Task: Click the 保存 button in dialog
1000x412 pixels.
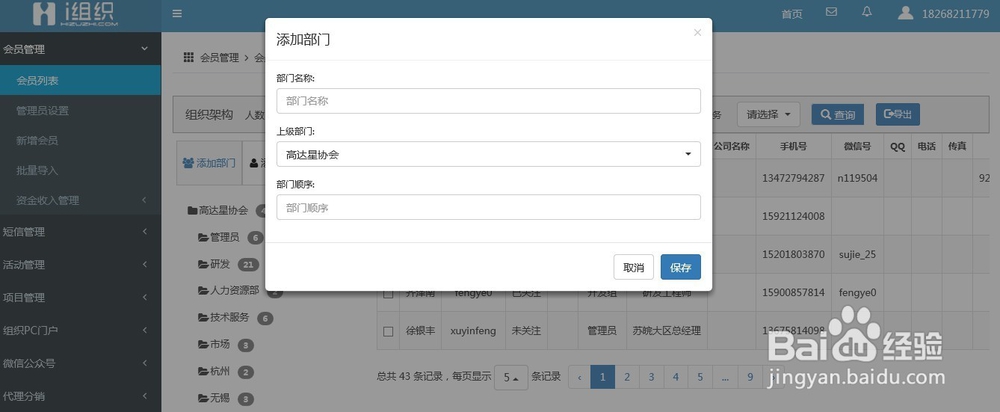Action: 680,267
